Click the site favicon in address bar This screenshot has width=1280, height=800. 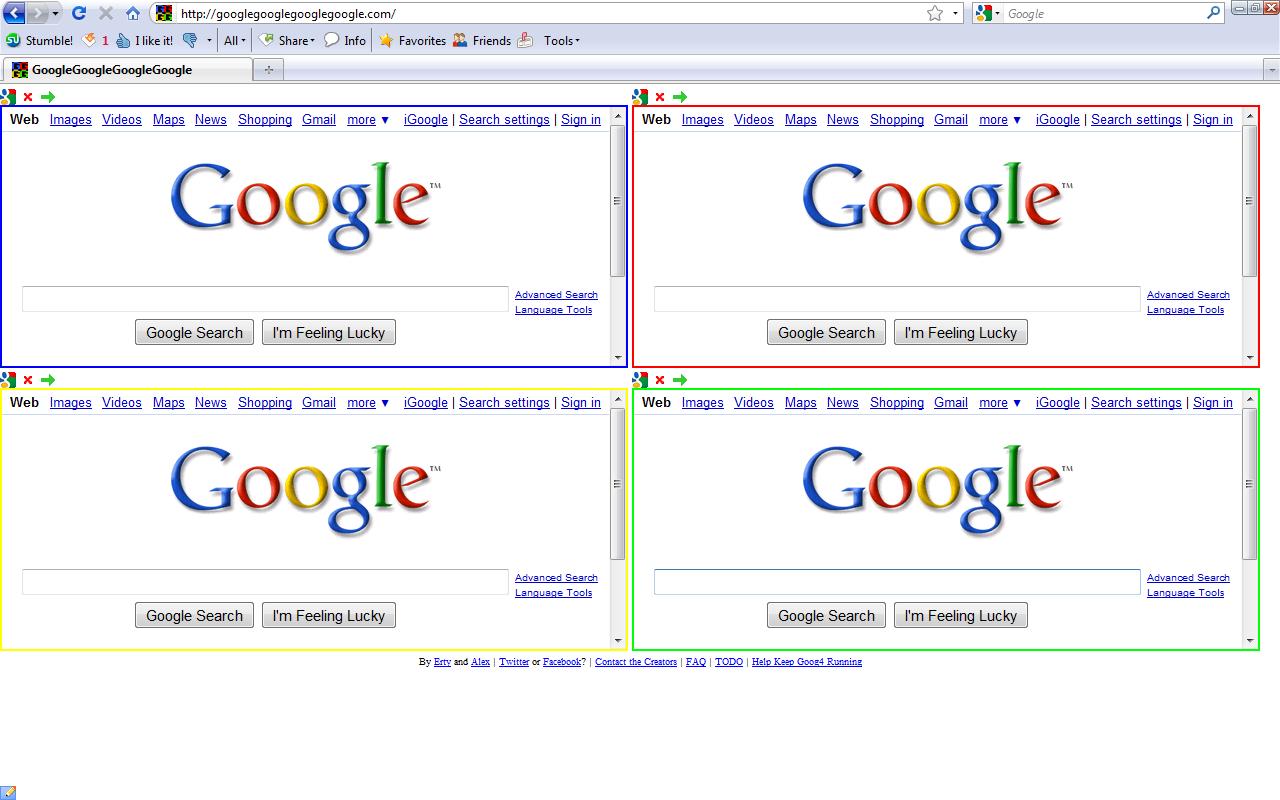[x=164, y=13]
